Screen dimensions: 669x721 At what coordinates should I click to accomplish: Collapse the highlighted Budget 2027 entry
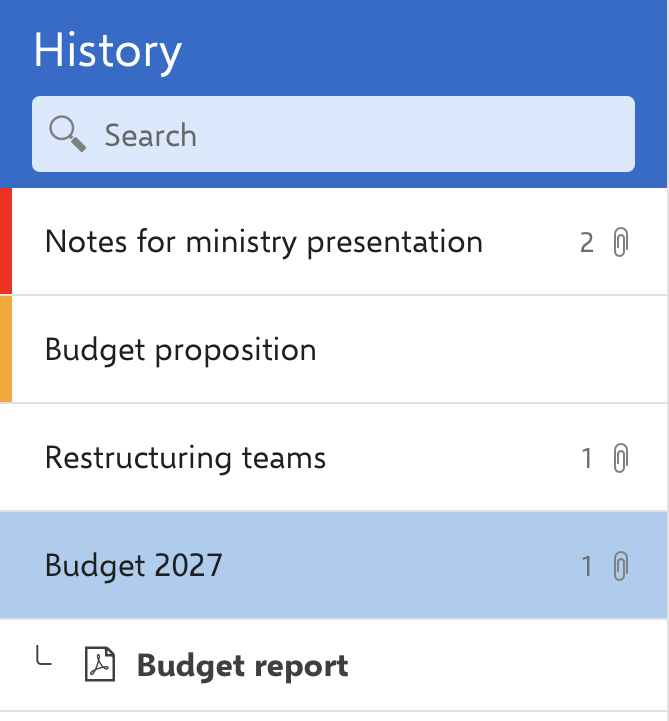333,565
